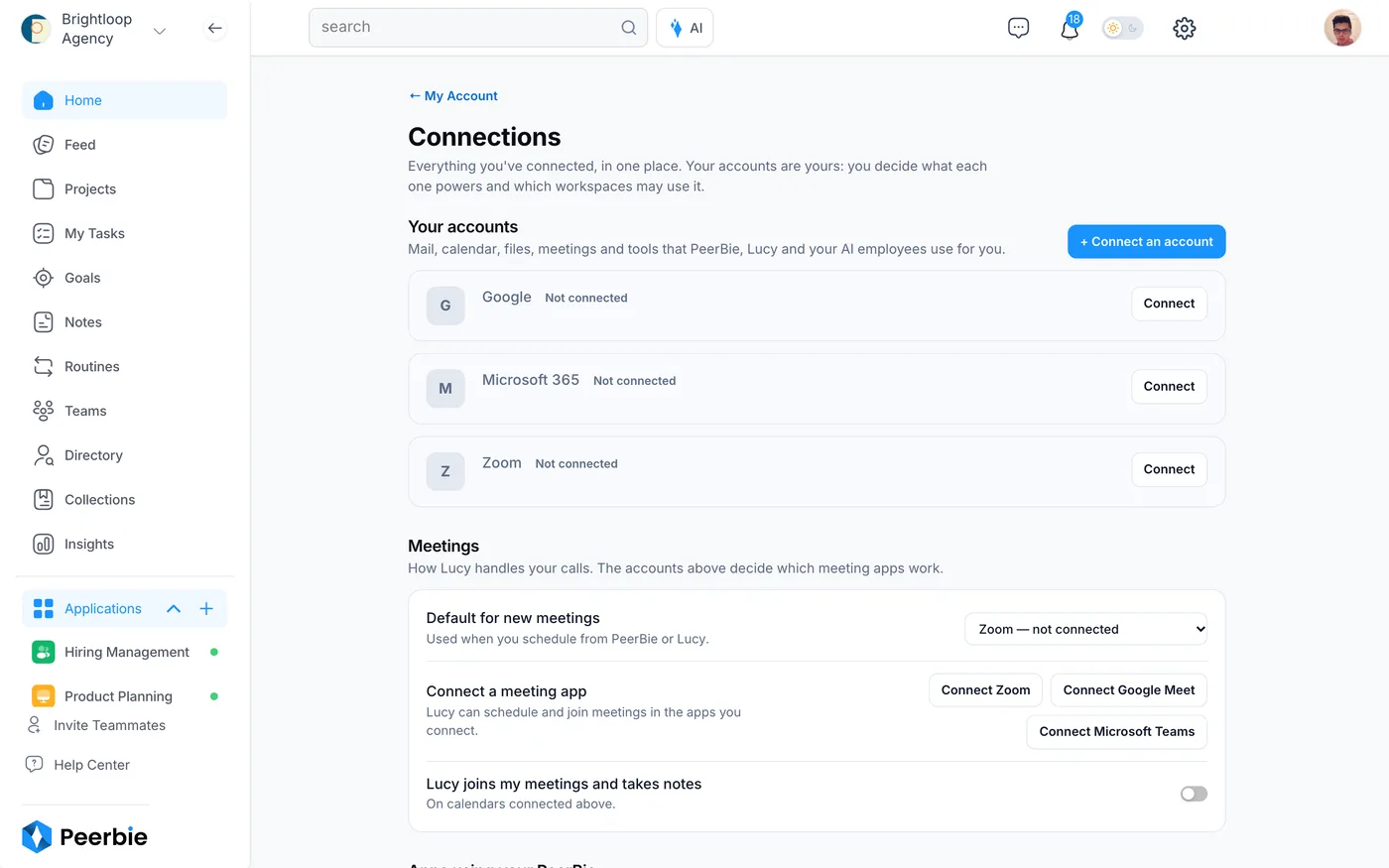Click the Peerbie logo
Viewport: 1389px width, 868px height.
(x=84, y=836)
